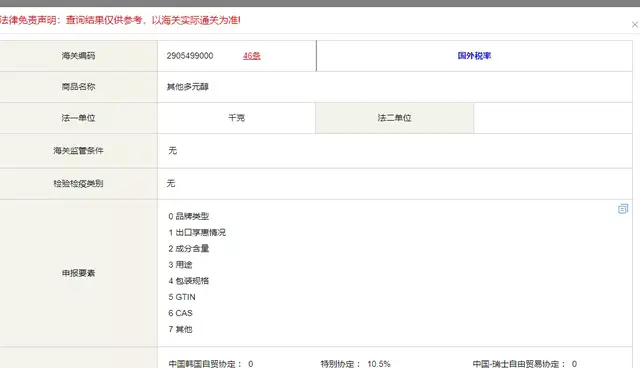Select the 5 GTIN element
The height and width of the screenshot is (368, 640).
coord(182,297)
